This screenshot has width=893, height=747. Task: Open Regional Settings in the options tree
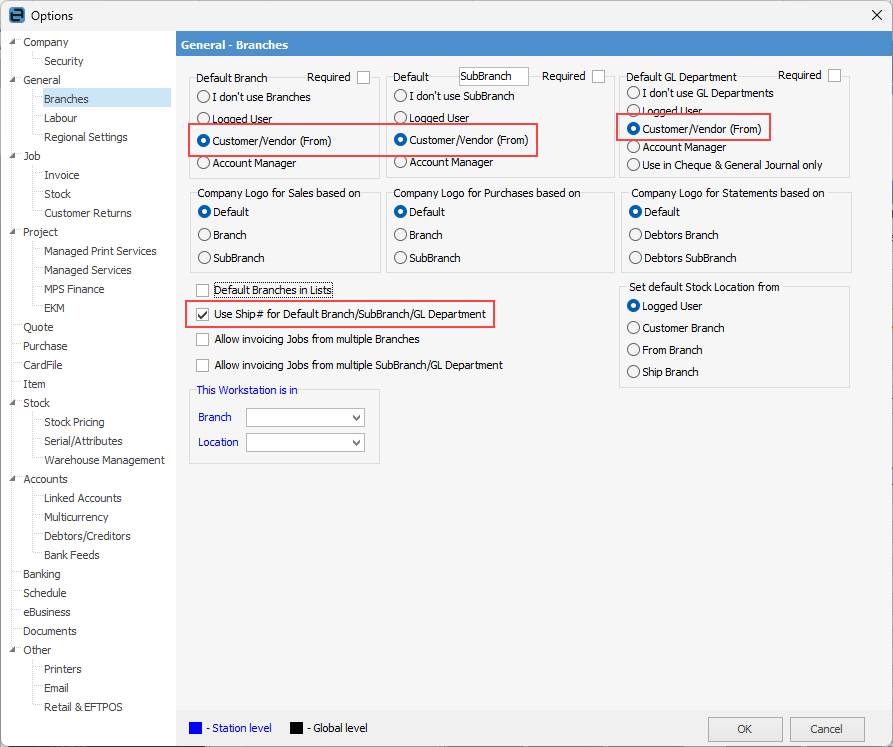tap(85, 137)
